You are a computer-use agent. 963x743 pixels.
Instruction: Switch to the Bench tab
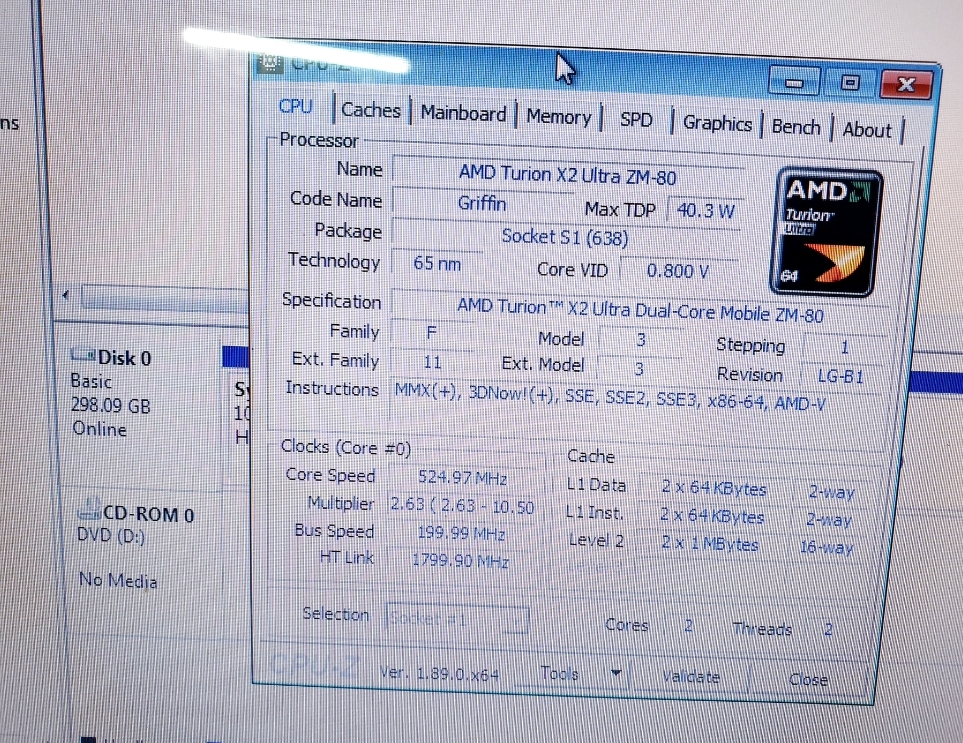[796, 126]
